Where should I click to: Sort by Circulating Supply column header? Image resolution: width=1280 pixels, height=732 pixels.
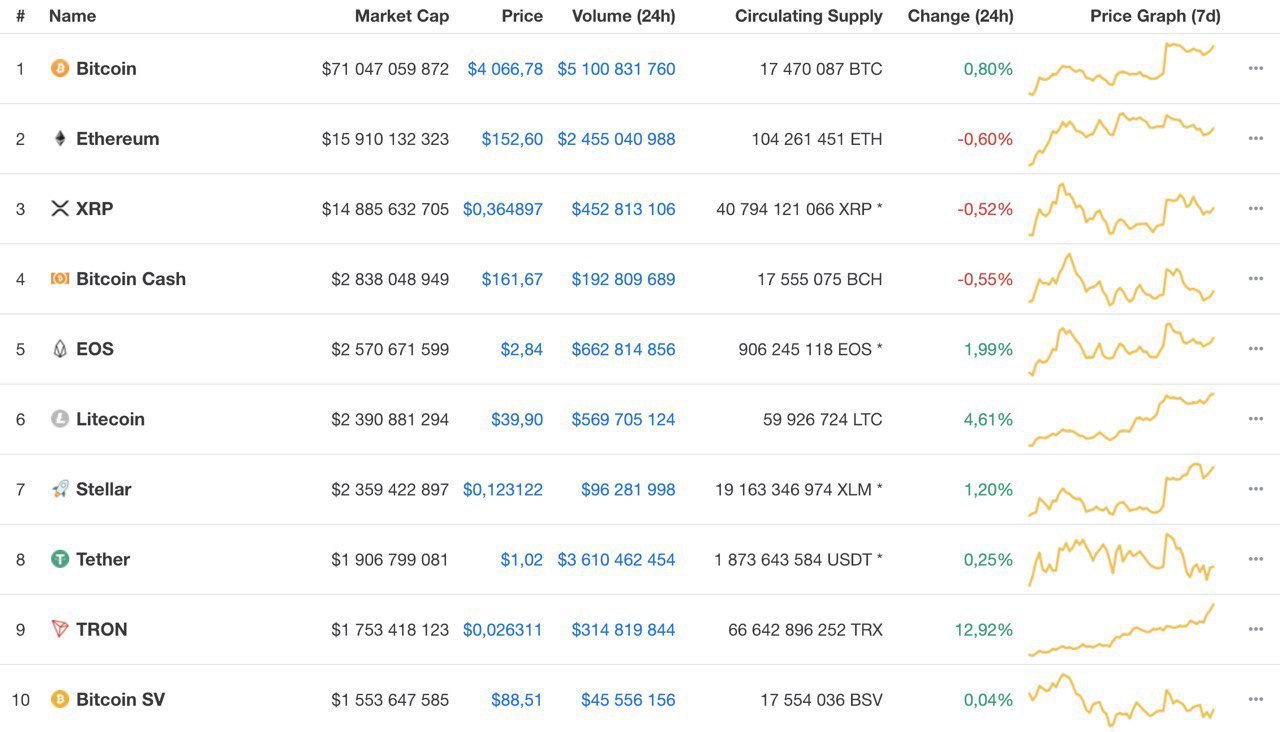(x=808, y=16)
